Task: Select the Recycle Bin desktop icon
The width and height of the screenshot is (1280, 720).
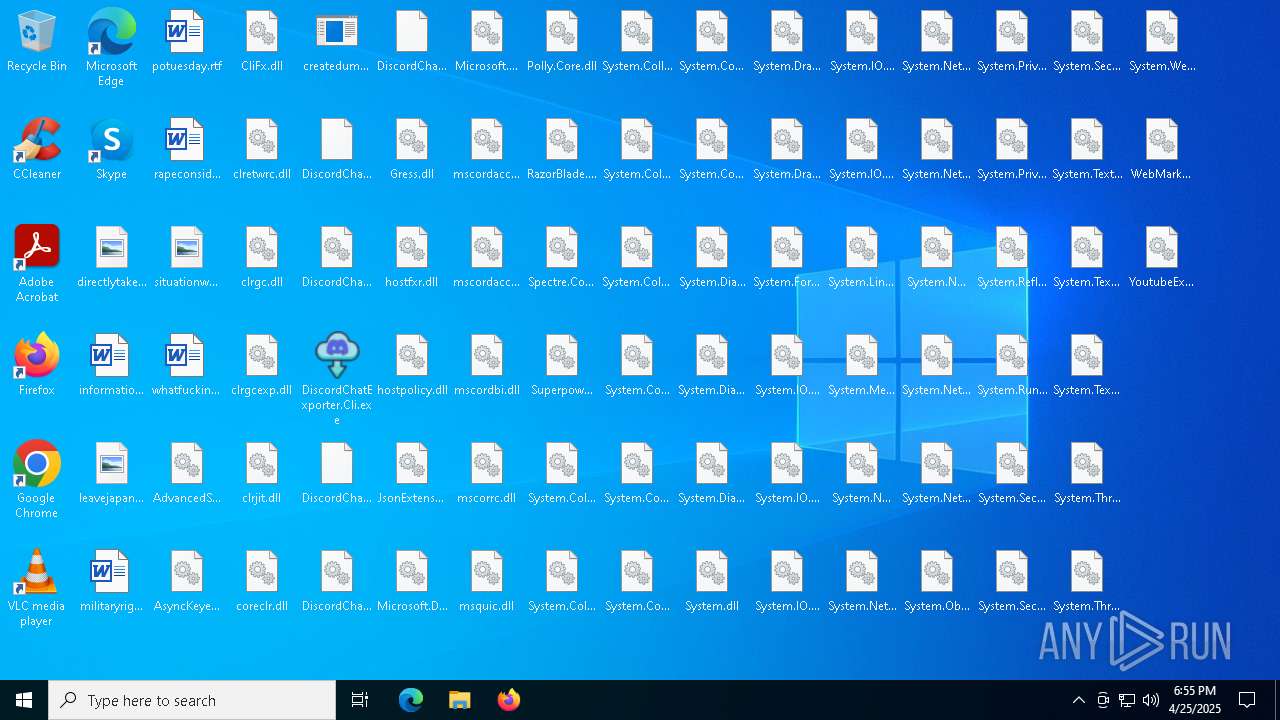Action: point(37,42)
